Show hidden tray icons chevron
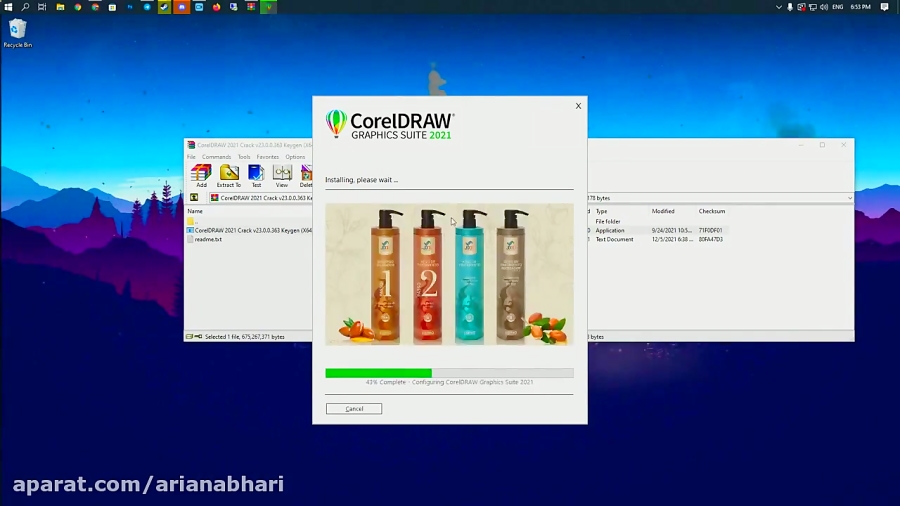 [779, 7]
